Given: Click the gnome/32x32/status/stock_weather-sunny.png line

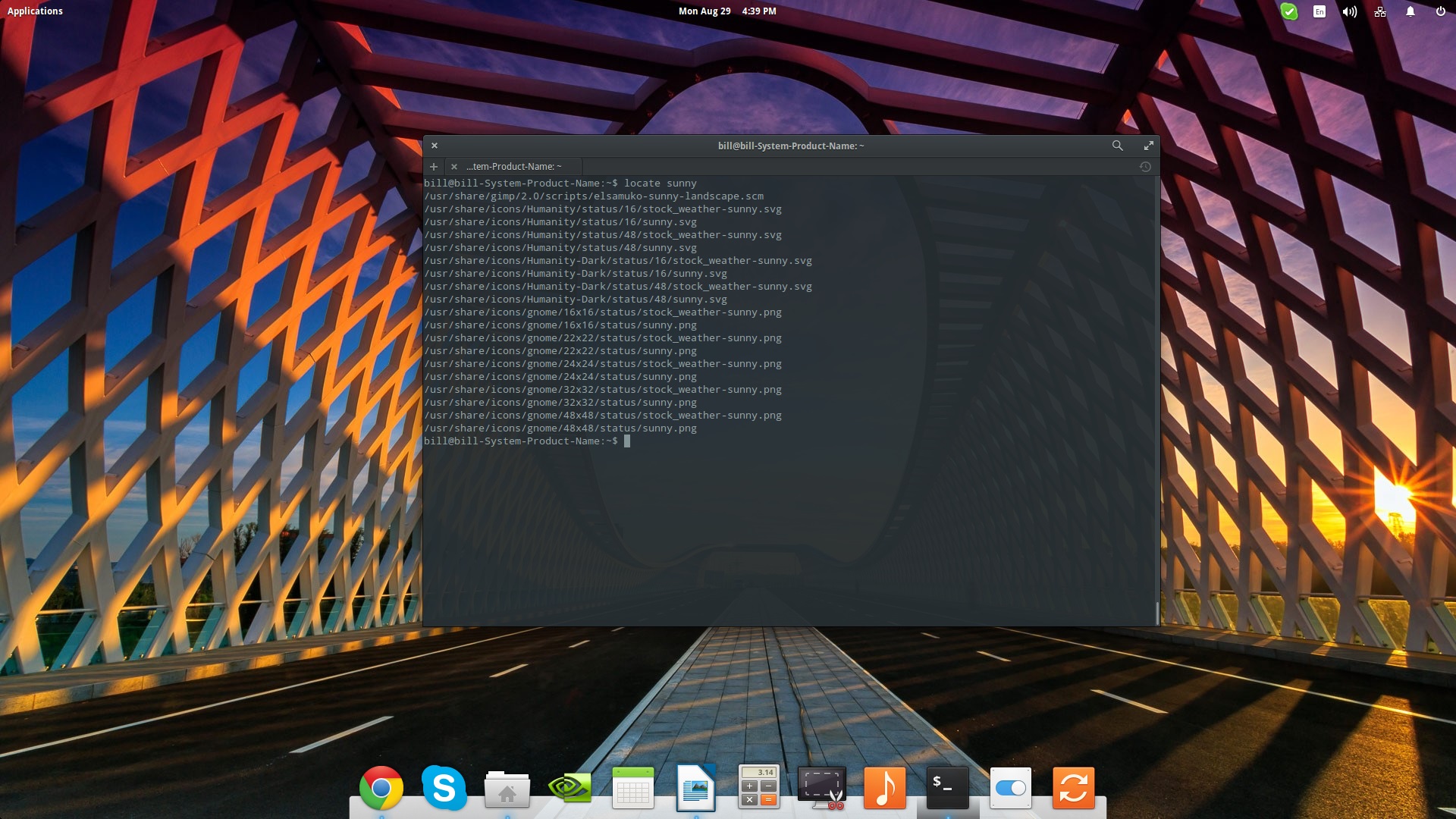Looking at the screenshot, I should coord(603,390).
